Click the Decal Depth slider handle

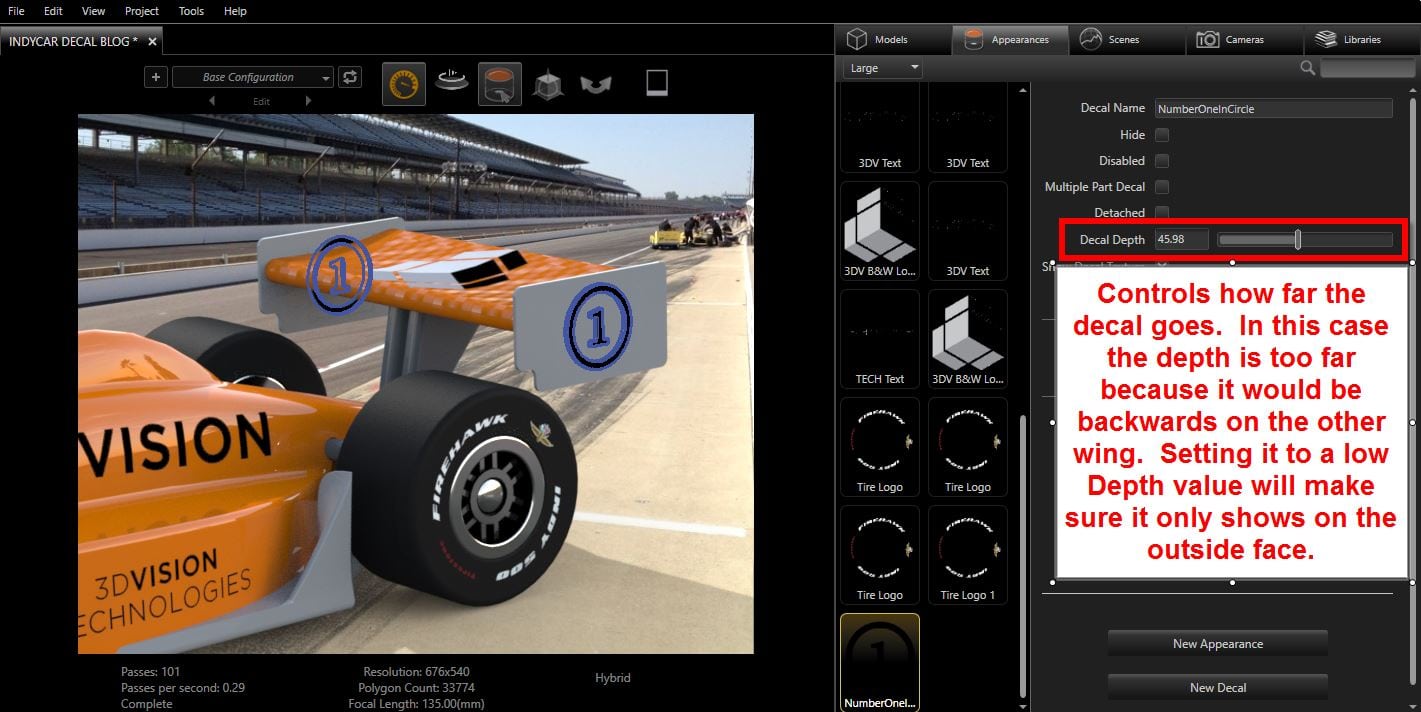pos(1298,240)
